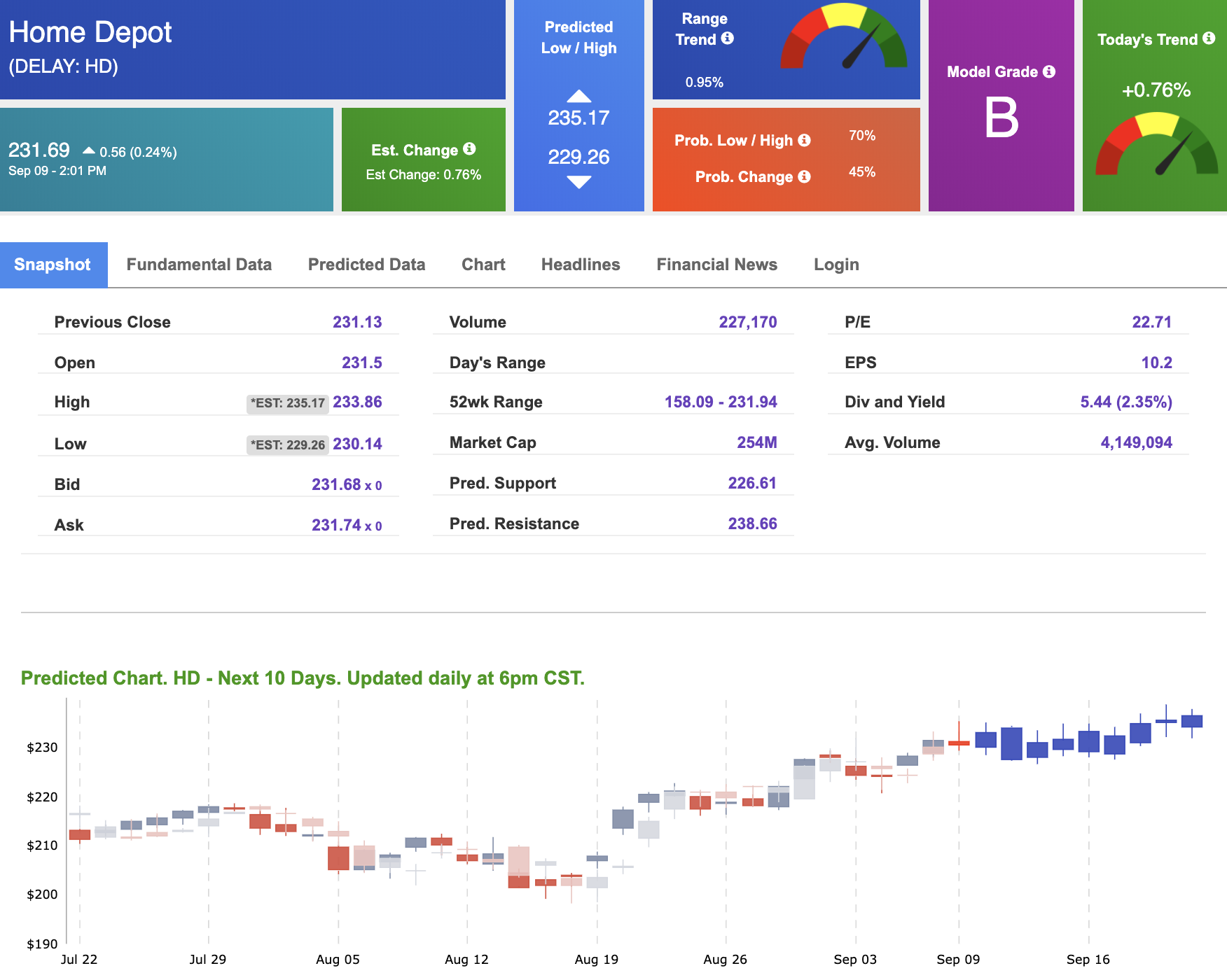Click the Volume value 227,170
The image size is (1227, 980).
click(x=748, y=322)
